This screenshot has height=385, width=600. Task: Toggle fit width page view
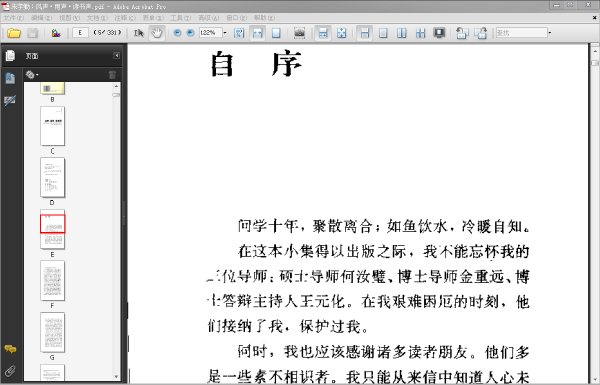point(258,33)
